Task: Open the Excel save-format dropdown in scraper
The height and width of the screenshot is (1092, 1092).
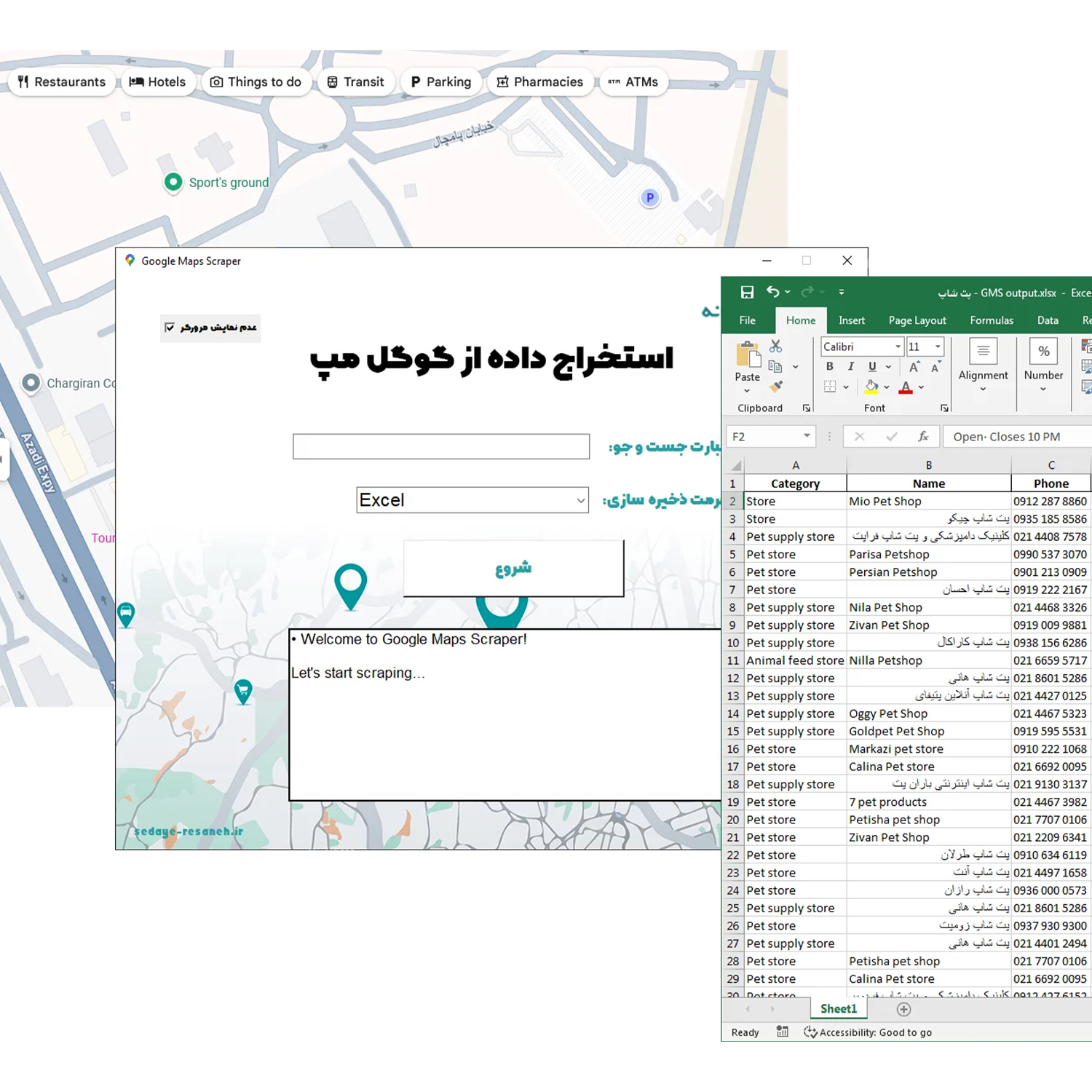Action: (x=472, y=500)
